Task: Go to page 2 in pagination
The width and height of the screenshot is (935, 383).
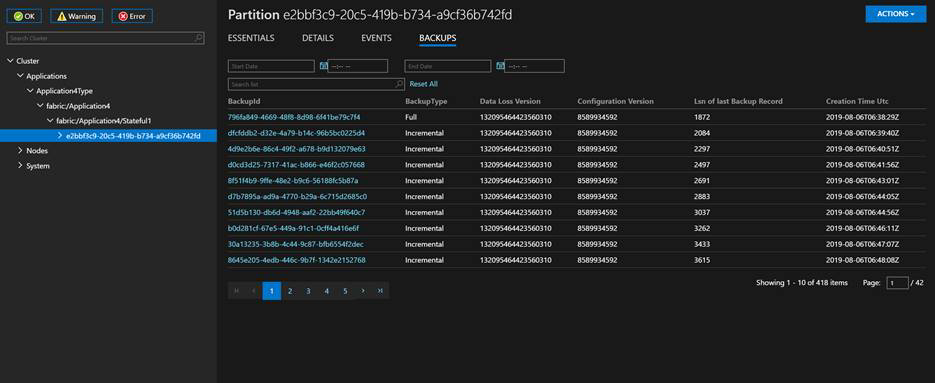Action: (x=290, y=291)
